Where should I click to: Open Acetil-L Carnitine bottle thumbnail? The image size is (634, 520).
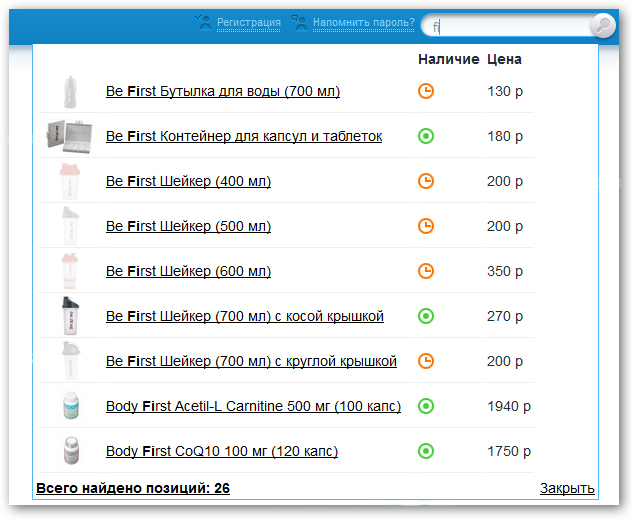point(71,405)
